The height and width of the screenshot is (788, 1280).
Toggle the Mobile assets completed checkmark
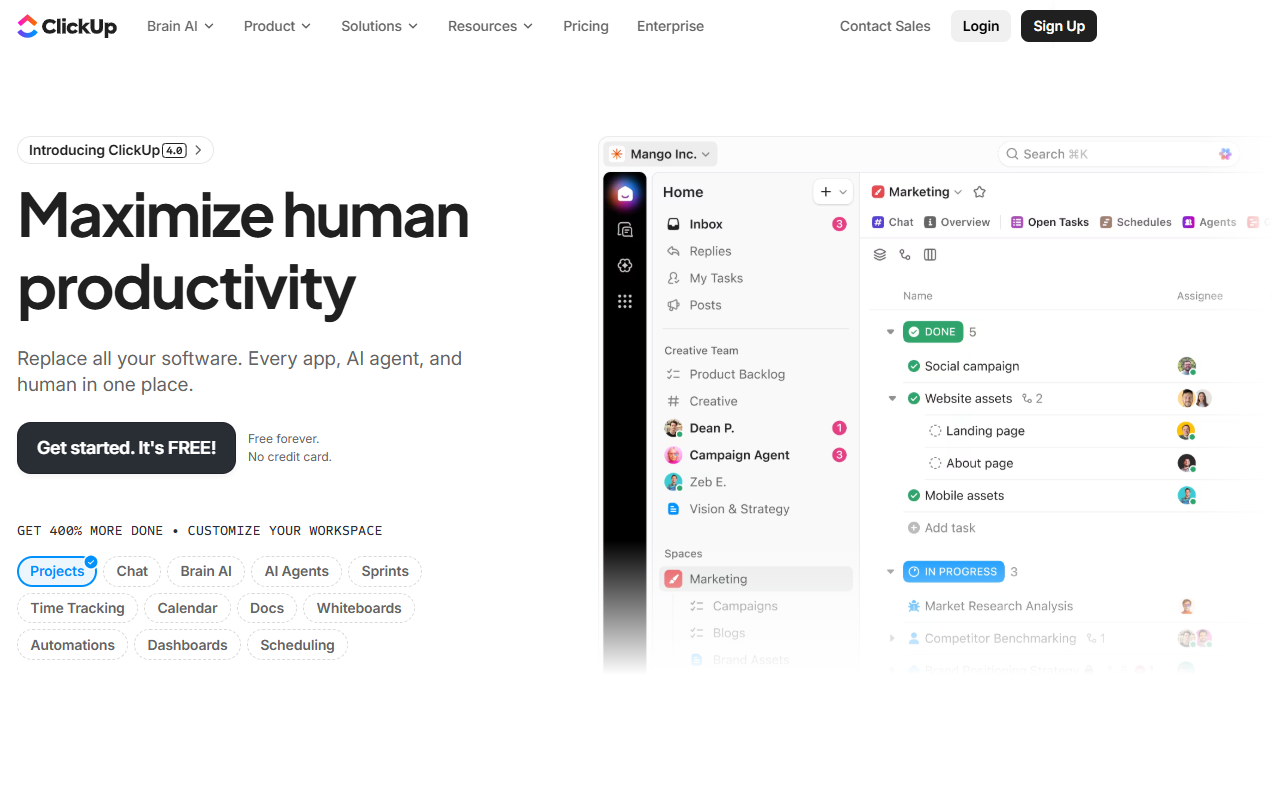(x=913, y=495)
